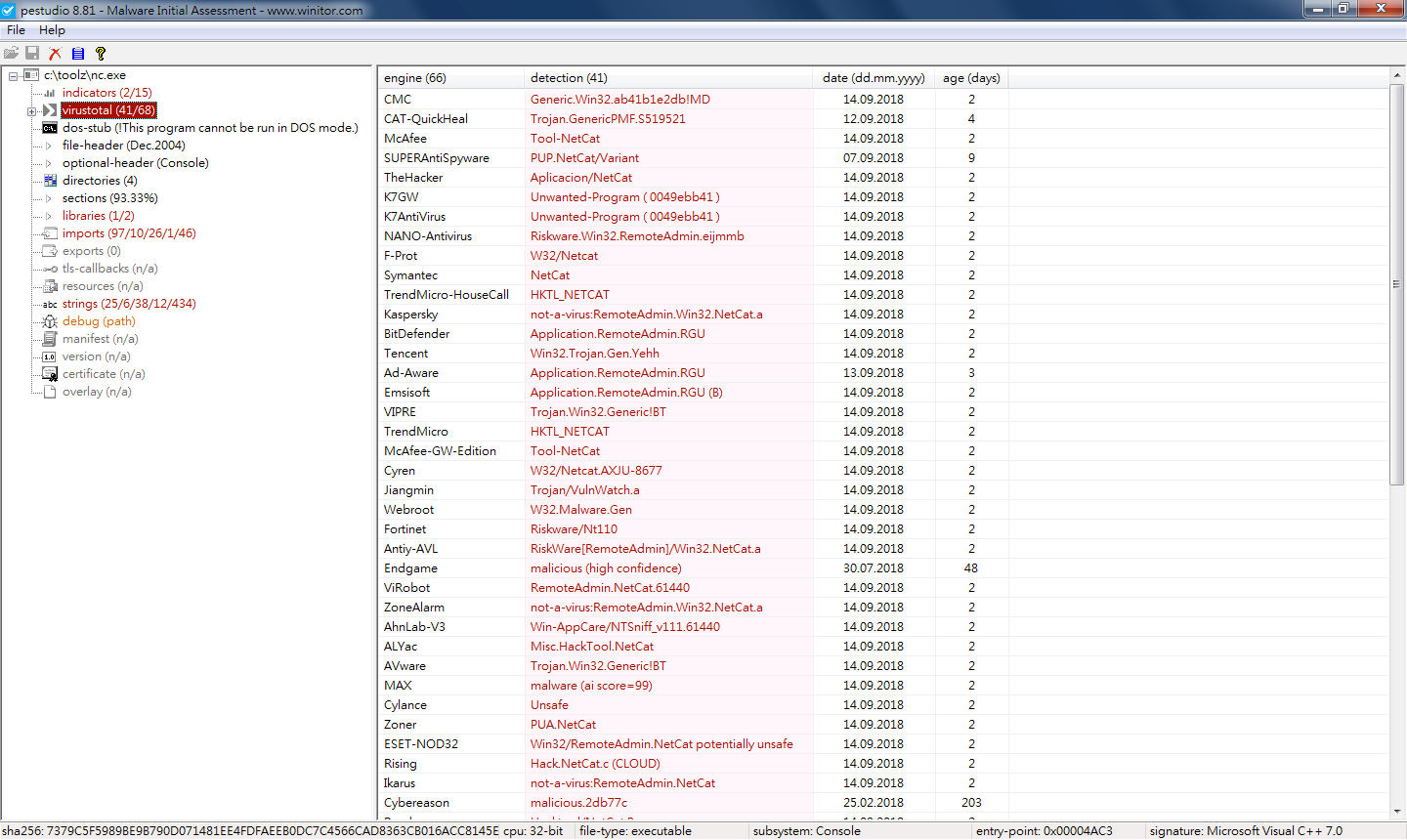Select the virustotal arrow icon in the tree
The image size is (1407, 840).
pos(50,110)
